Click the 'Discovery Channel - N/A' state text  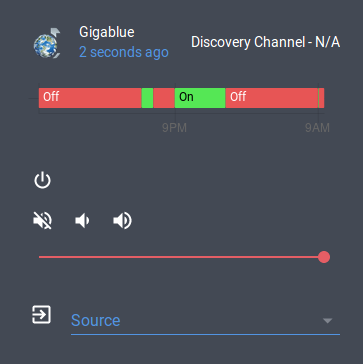265,42
